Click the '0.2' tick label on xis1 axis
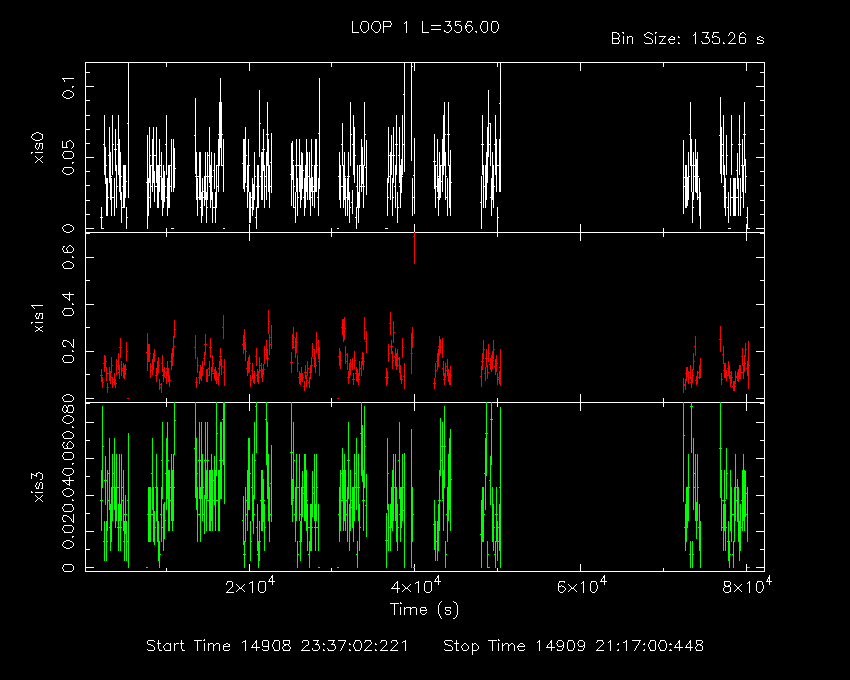850x680 pixels. 68,351
